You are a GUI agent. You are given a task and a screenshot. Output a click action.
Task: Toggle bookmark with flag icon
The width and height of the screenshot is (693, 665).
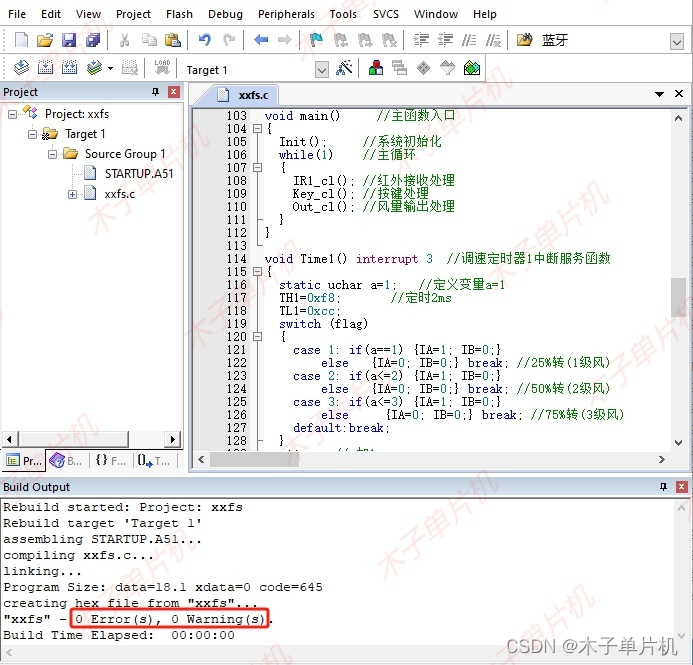coord(316,40)
